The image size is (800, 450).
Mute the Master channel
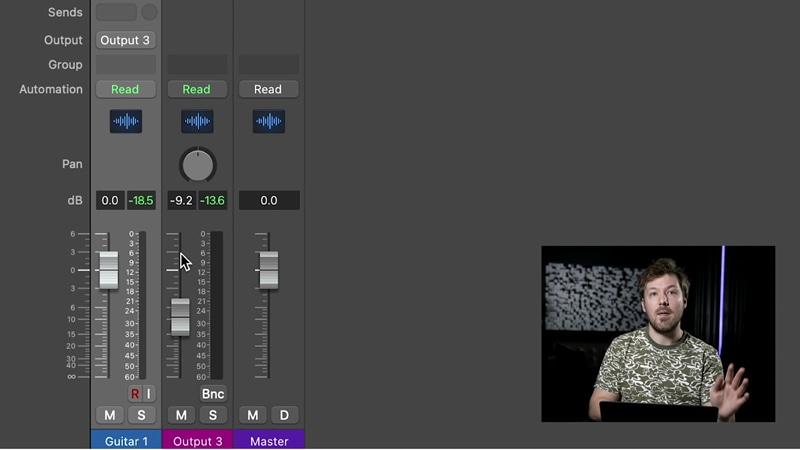click(253, 415)
